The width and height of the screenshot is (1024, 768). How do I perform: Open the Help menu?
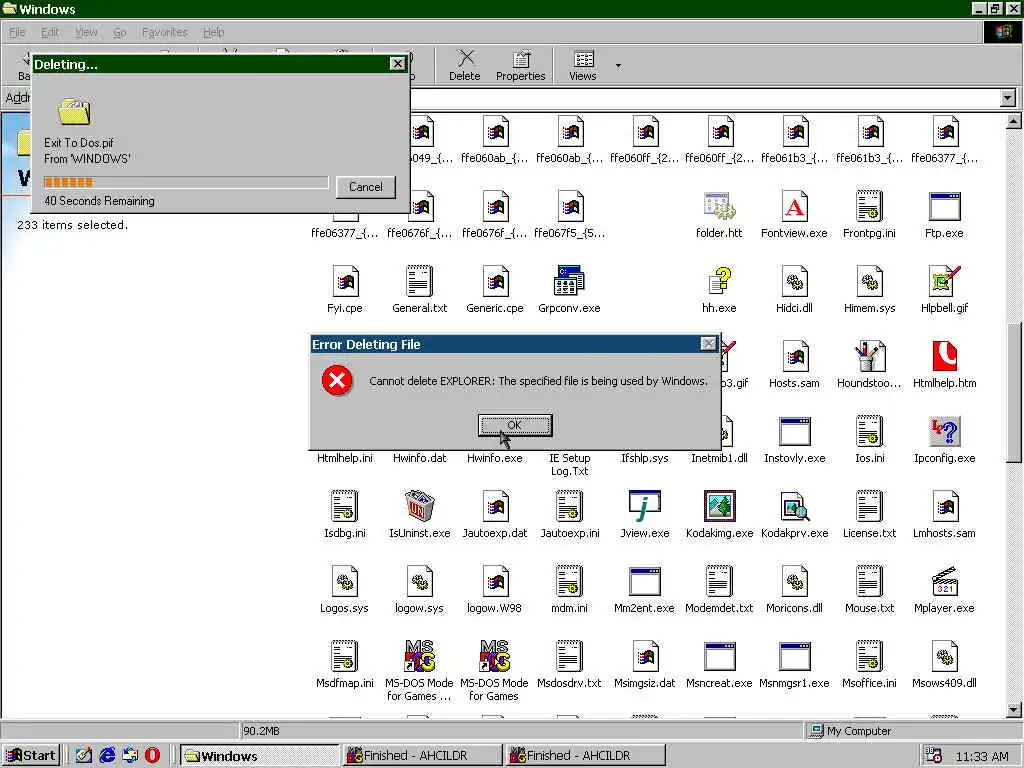(x=214, y=32)
